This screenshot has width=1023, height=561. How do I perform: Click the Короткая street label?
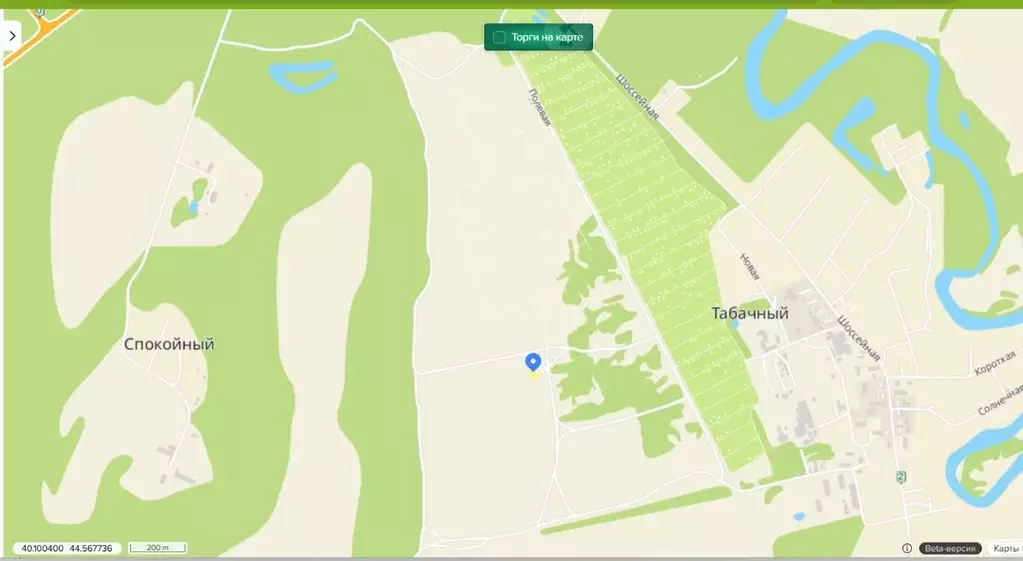coord(995,363)
